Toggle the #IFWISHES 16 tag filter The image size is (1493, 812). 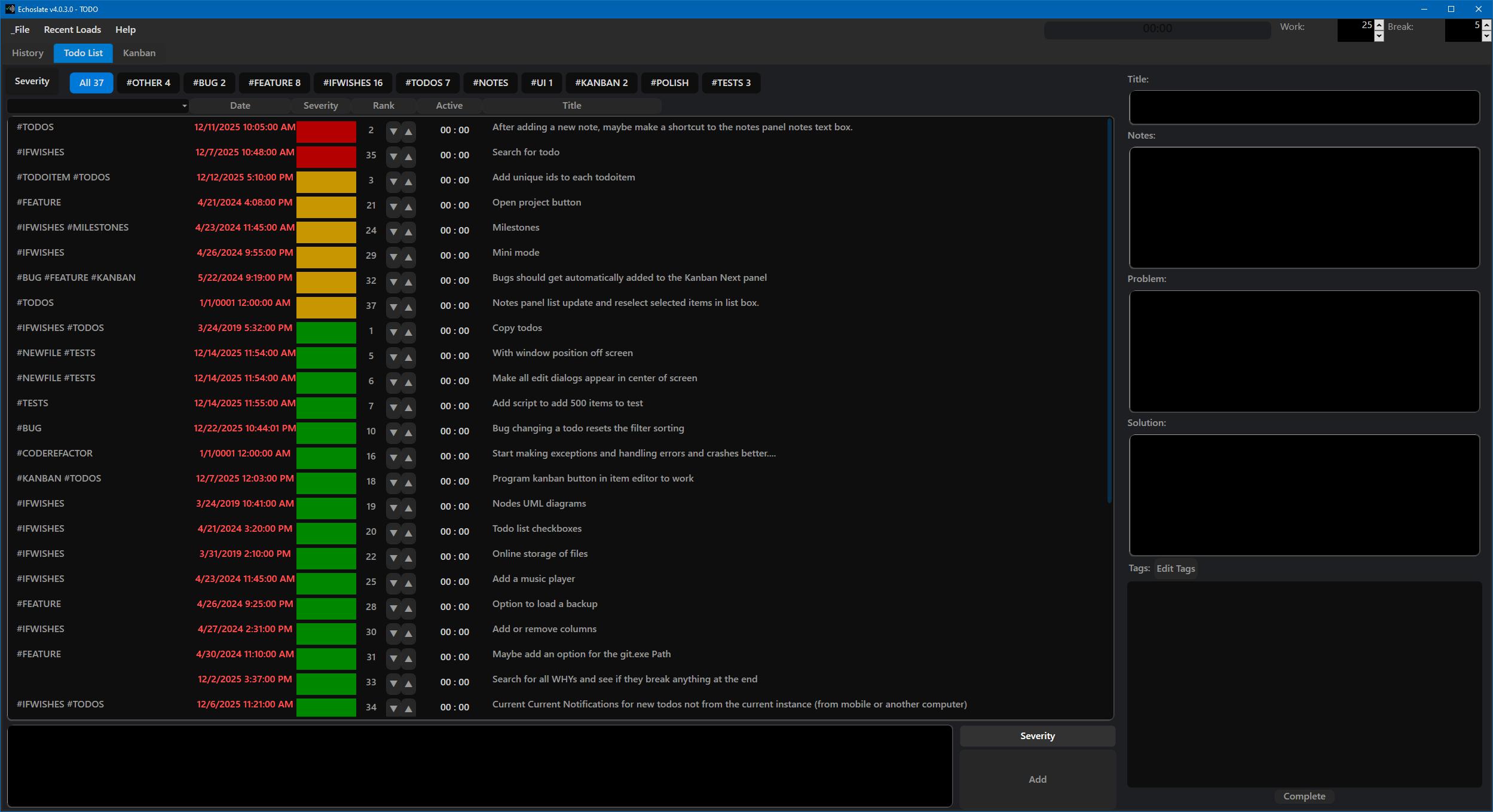[353, 82]
